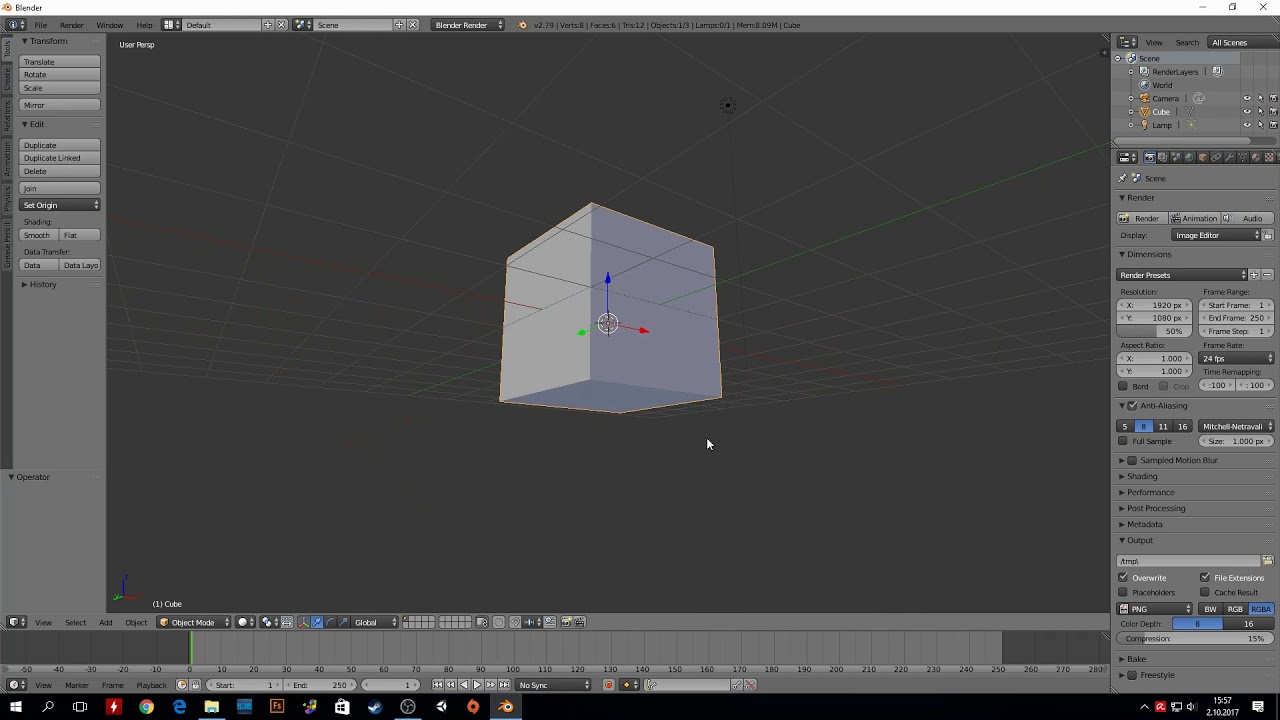Toggle Cube visibility eye in outliner
The image size is (1280, 720).
point(1247,111)
